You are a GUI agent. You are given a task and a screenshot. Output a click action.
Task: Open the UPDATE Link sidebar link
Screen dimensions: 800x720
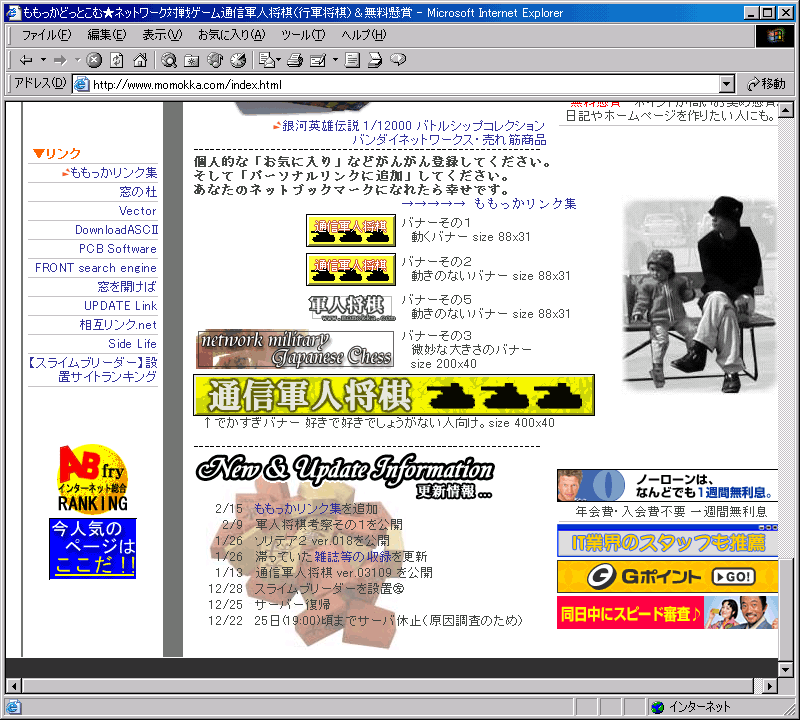[120, 305]
